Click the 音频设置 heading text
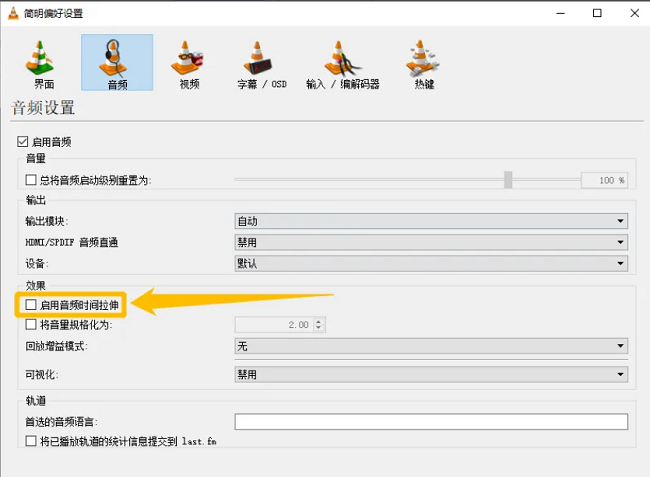The width and height of the screenshot is (650, 477). 43,108
